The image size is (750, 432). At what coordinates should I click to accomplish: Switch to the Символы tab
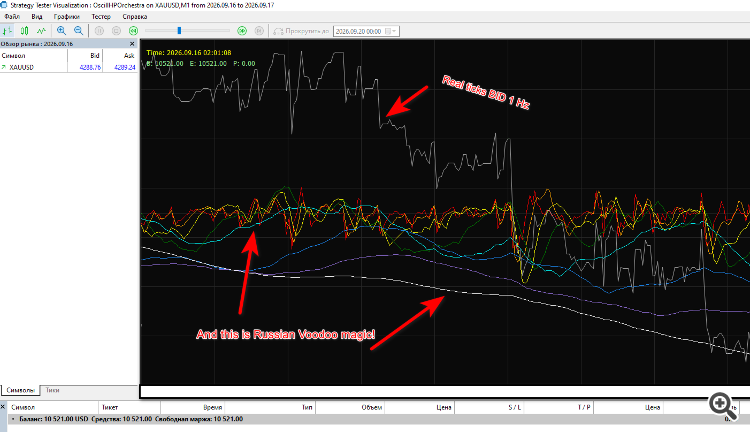pos(20,390)
